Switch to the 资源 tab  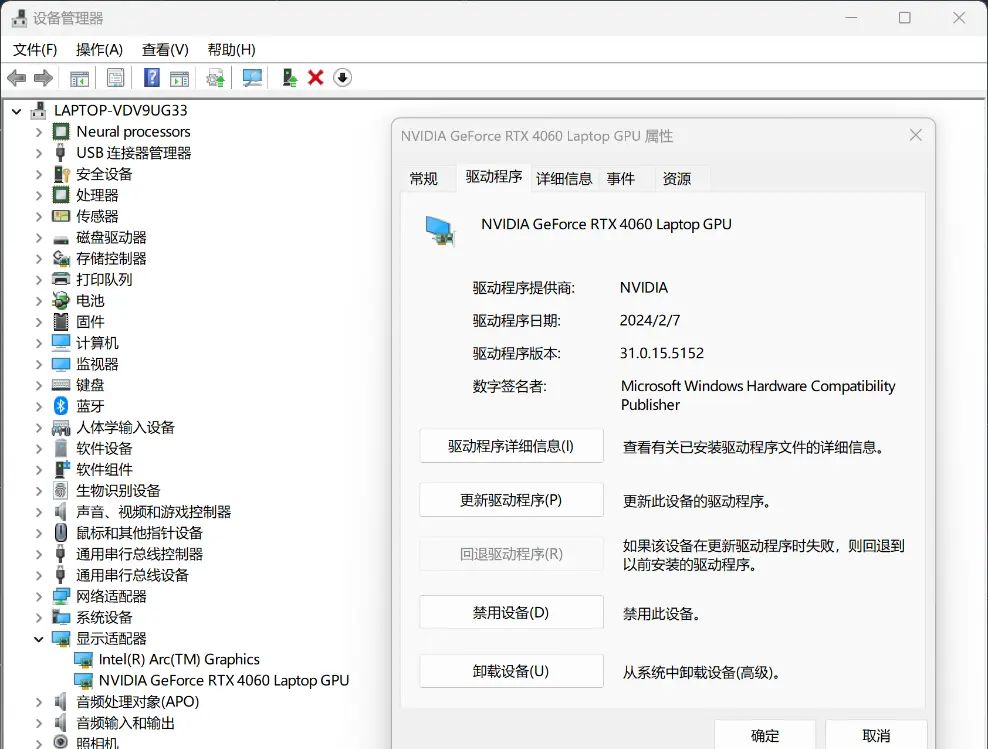point(677,179)
